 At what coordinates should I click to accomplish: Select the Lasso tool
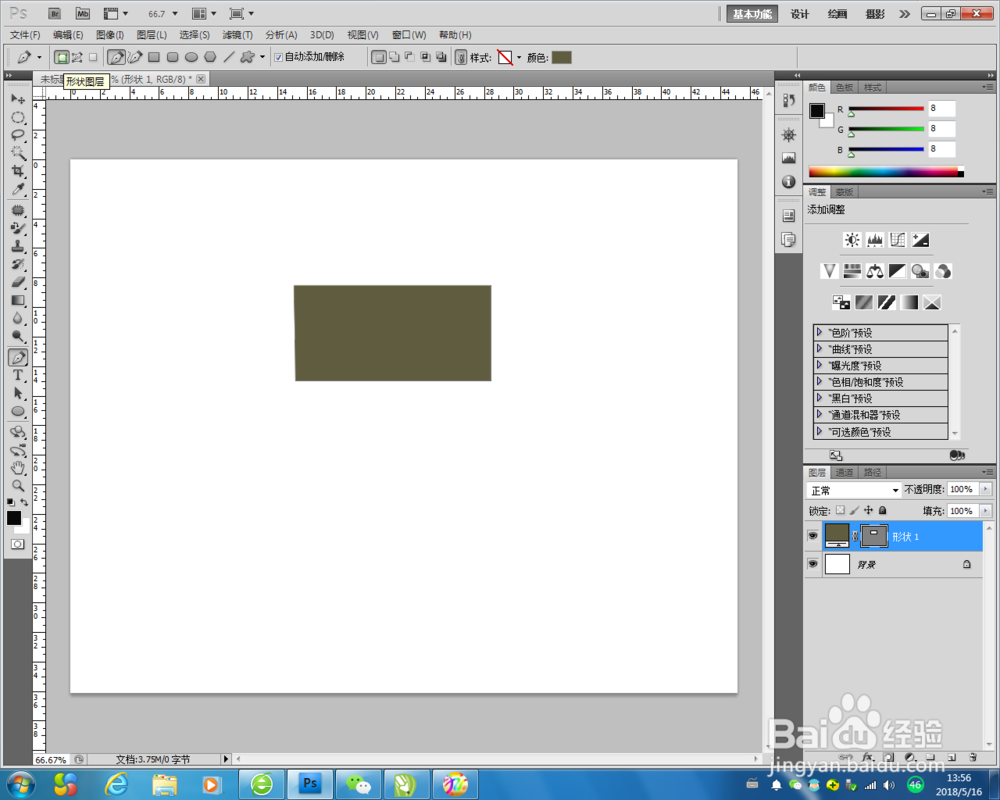click(18, 135)
